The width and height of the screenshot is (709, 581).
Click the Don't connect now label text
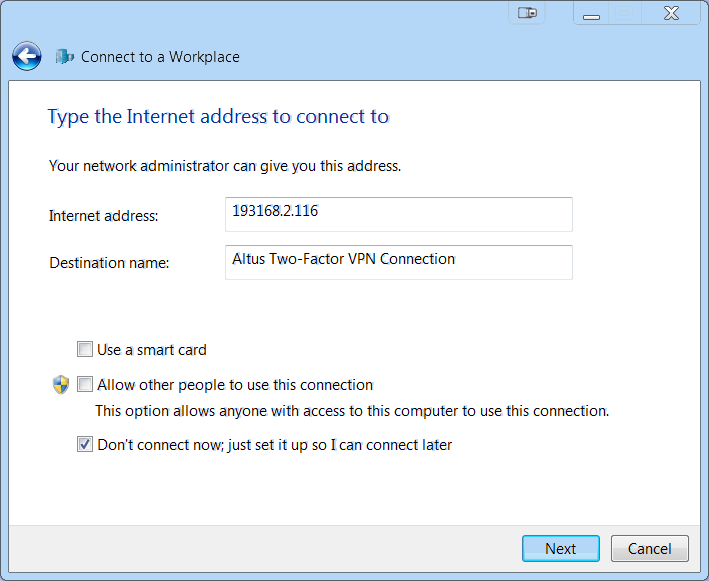[274, 445]
